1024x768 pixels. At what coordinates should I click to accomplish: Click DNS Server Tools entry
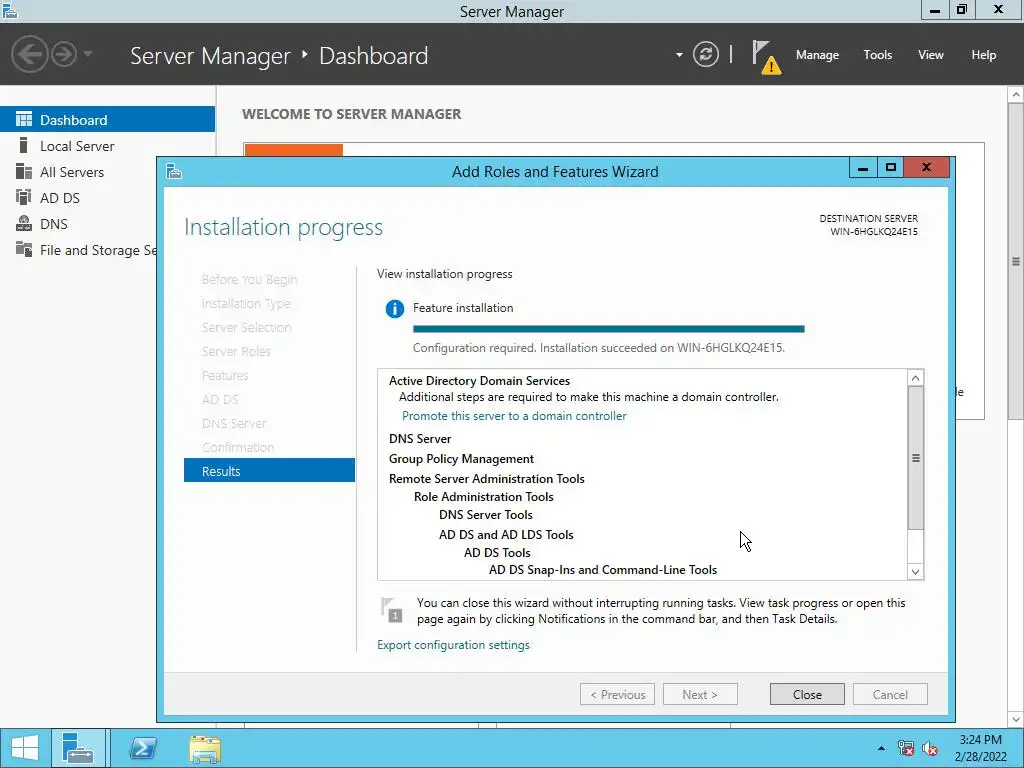pyautogui.click(x=486, y=515)
